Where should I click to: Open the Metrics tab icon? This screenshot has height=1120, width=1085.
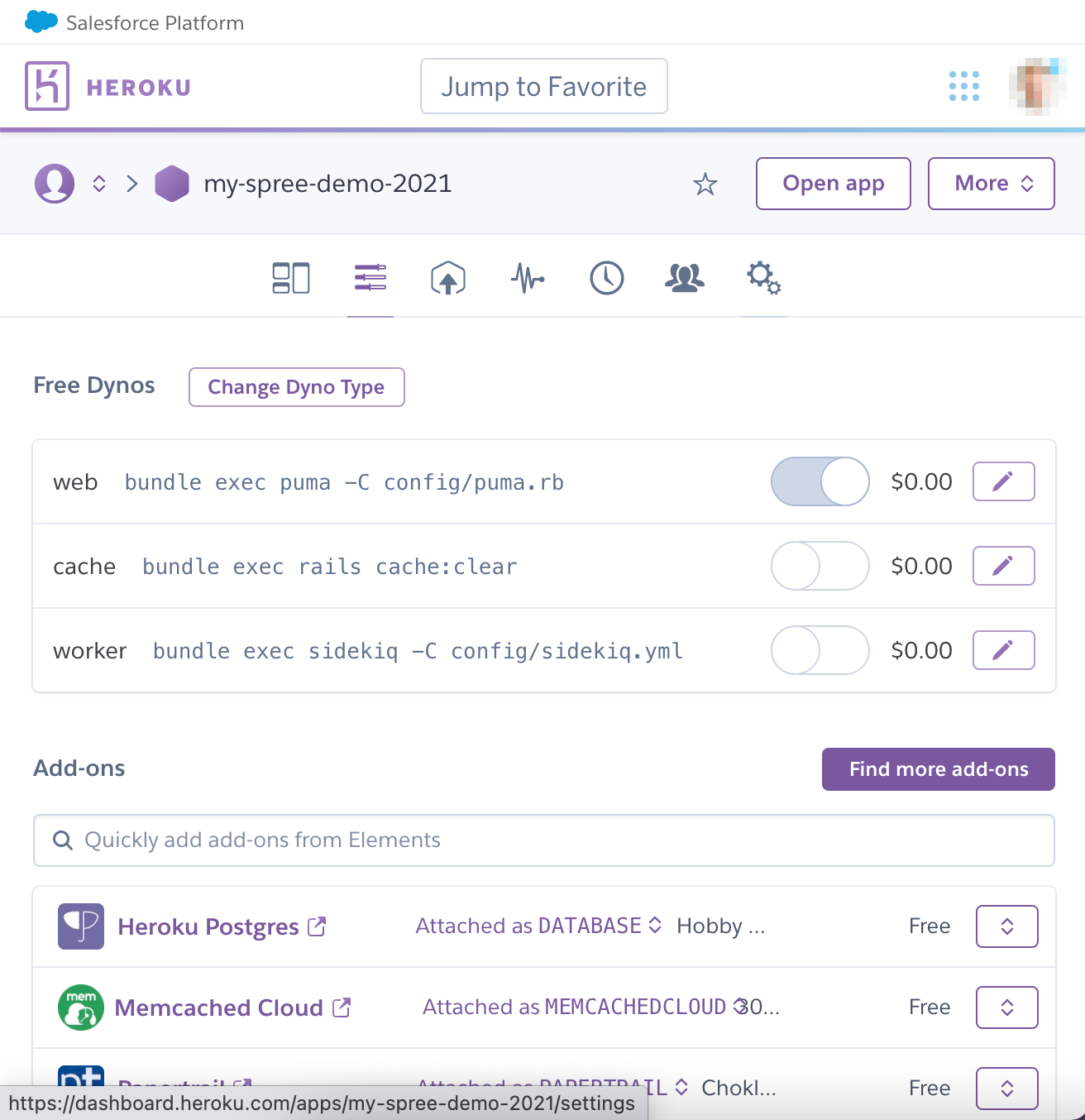click(528, 278)
